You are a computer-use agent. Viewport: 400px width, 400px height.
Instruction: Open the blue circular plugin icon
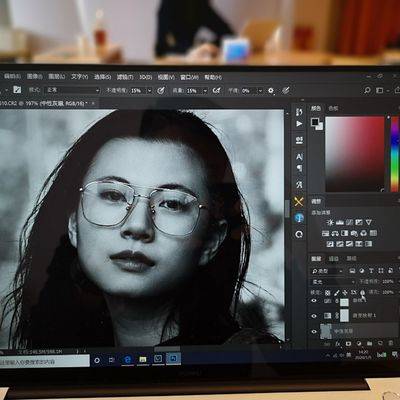pyautogui.click(x=299, y=218)
